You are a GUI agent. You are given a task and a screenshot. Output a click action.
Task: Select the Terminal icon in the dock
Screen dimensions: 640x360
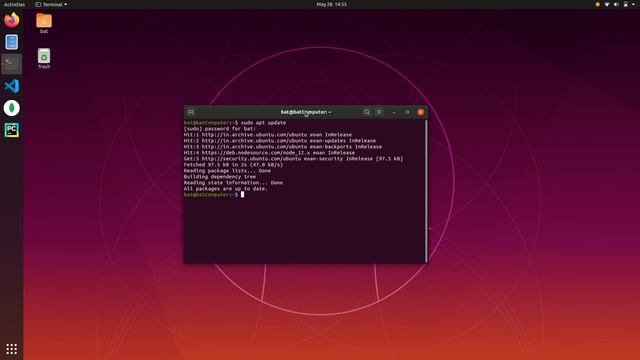(11, 64)
